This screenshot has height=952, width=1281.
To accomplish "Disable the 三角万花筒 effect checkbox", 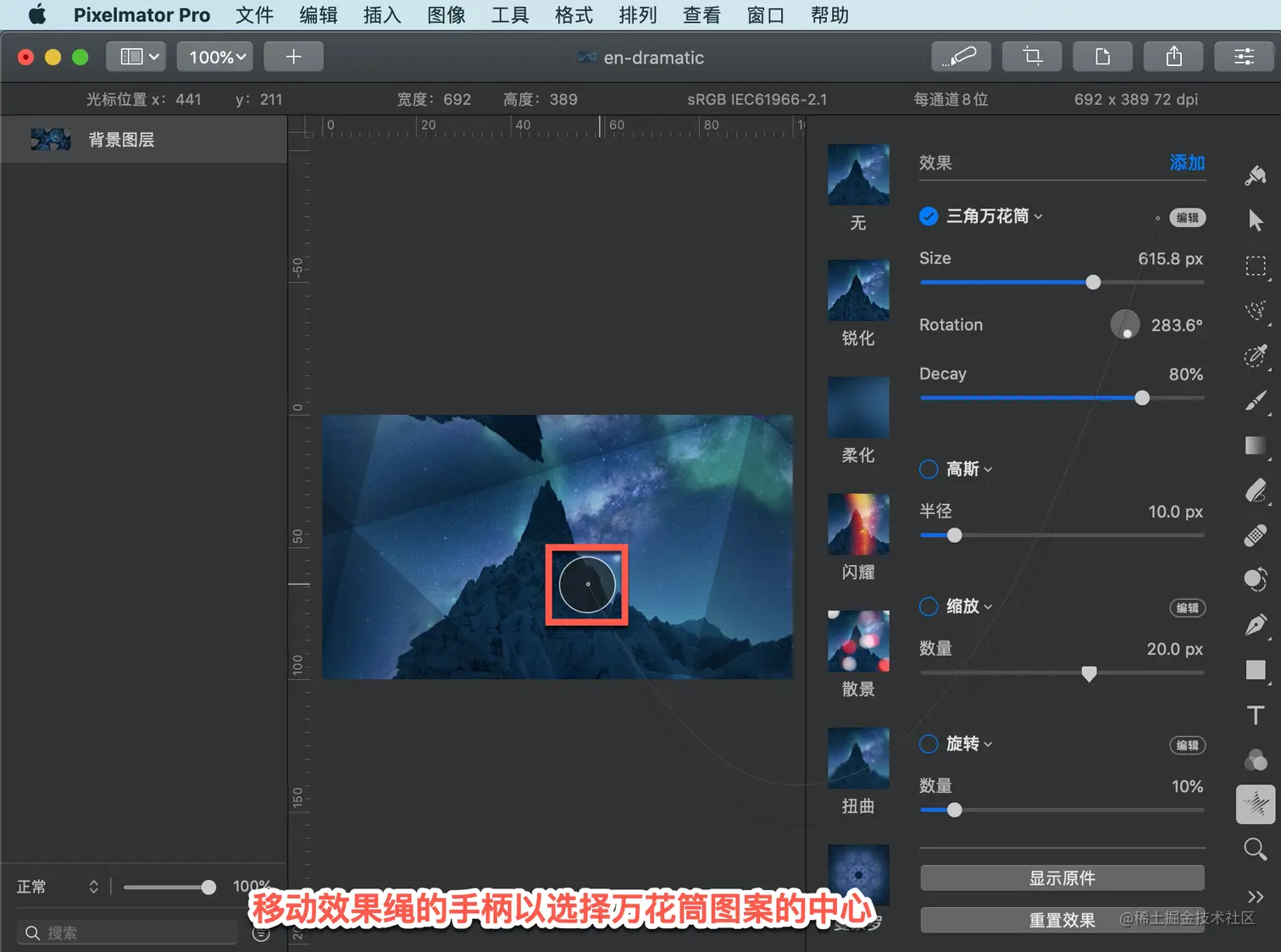I will click(929, 217).
